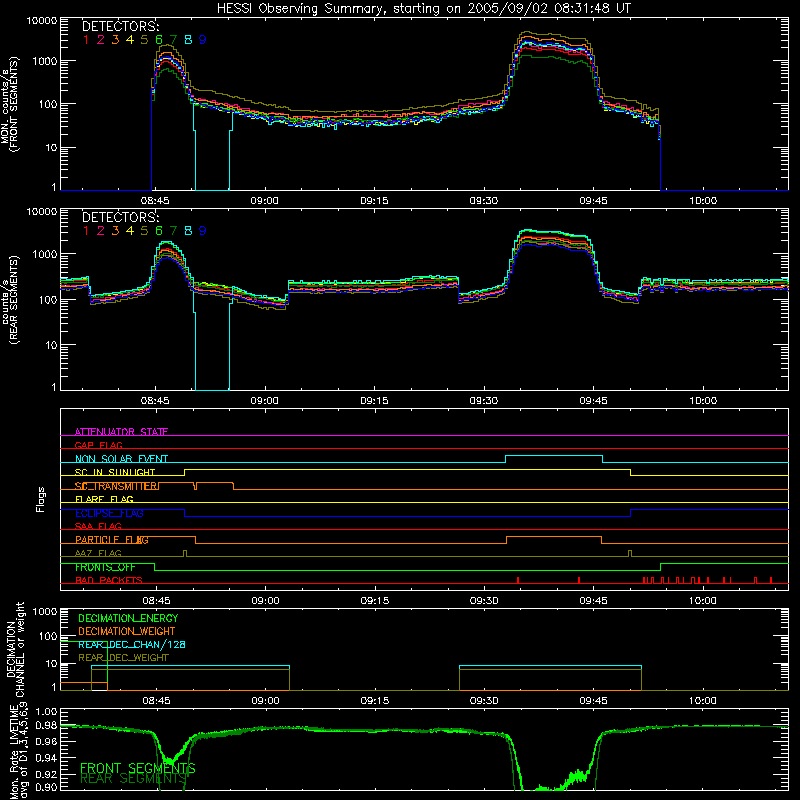Select detector 5 label in front segments legend
Image resolution: width=800 pixels, height=800 pixels.
pos(144,40)
